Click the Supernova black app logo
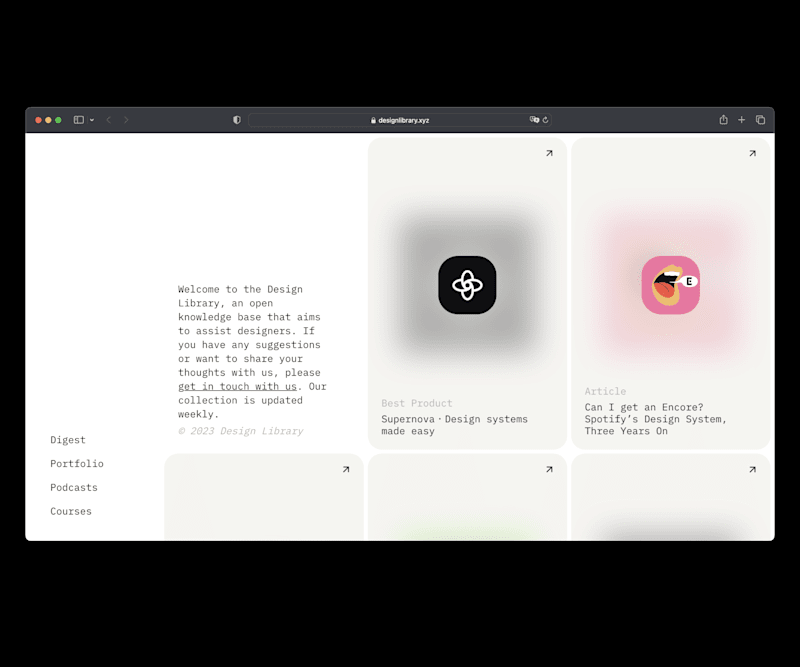Screen dimensions: 800x667 point(467,285)
